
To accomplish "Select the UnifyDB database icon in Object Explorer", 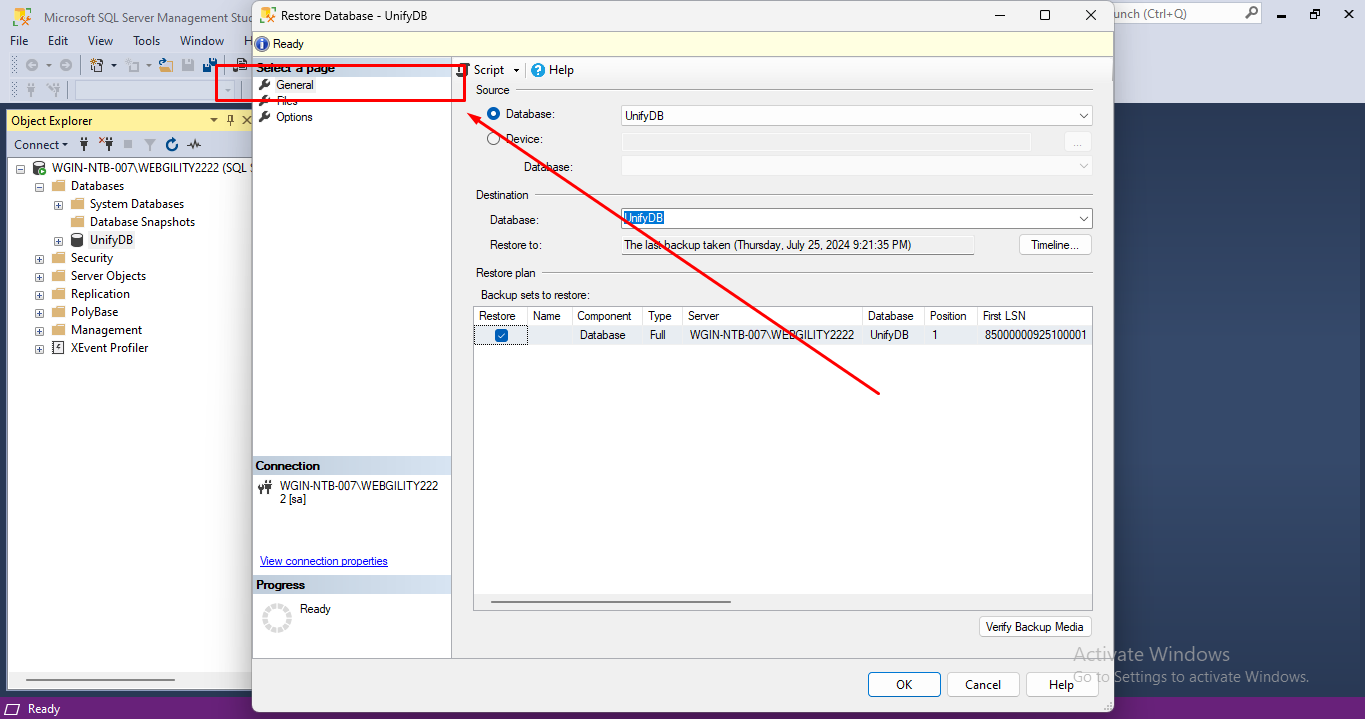I will (77, 239).
